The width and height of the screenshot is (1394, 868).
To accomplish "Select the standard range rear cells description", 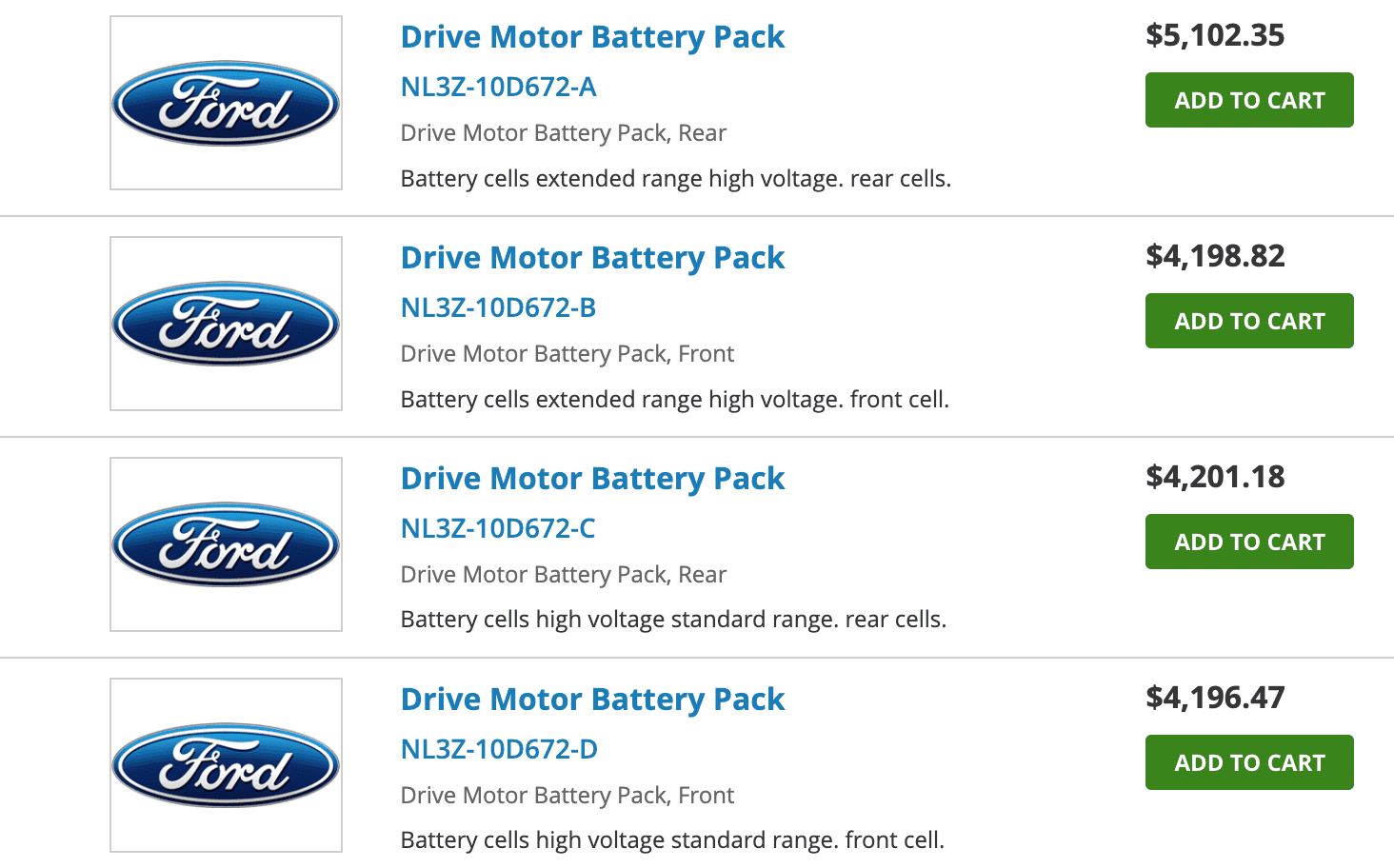I will pyautogui.click(x=673, y=620).
